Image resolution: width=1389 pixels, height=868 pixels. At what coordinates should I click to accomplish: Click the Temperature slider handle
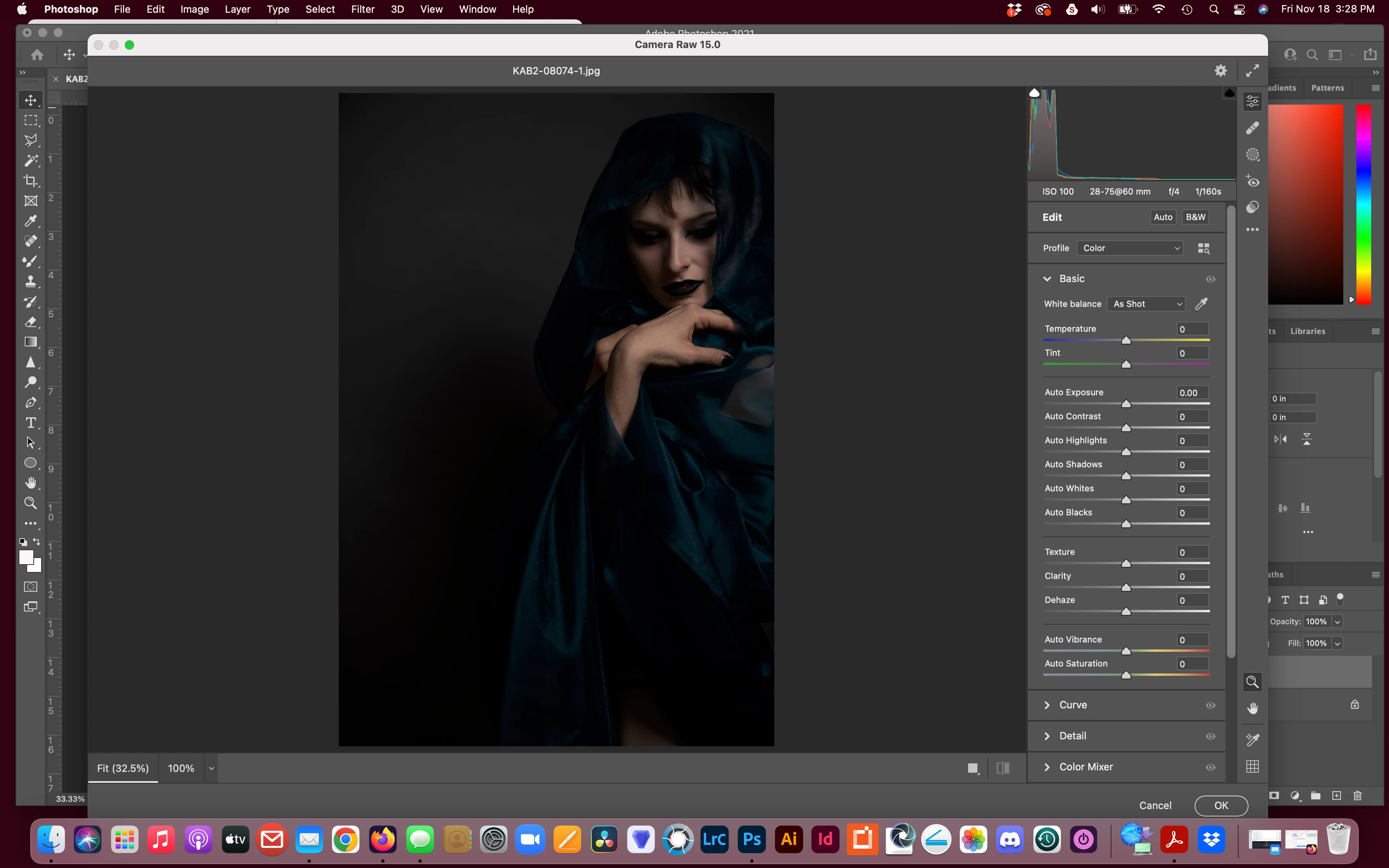tap(1126, 341)
